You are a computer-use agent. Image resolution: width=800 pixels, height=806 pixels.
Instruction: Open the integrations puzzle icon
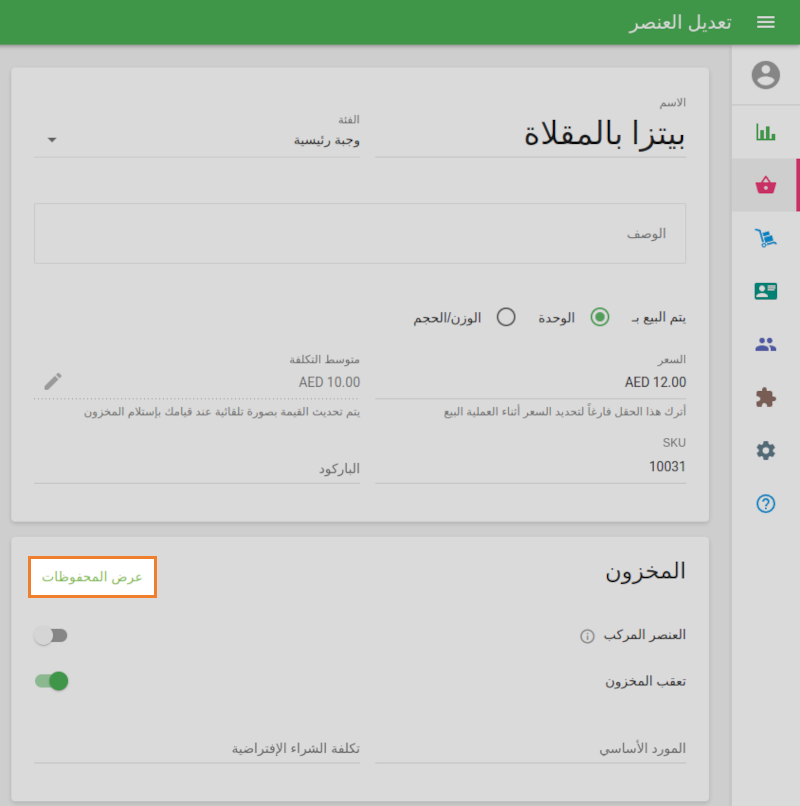click(x=766, y=396)
